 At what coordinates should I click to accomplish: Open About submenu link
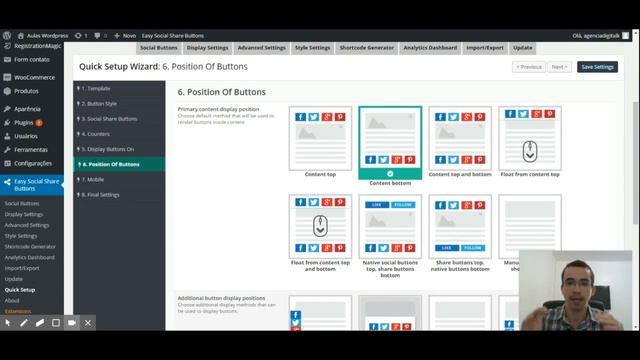point(12,301)
